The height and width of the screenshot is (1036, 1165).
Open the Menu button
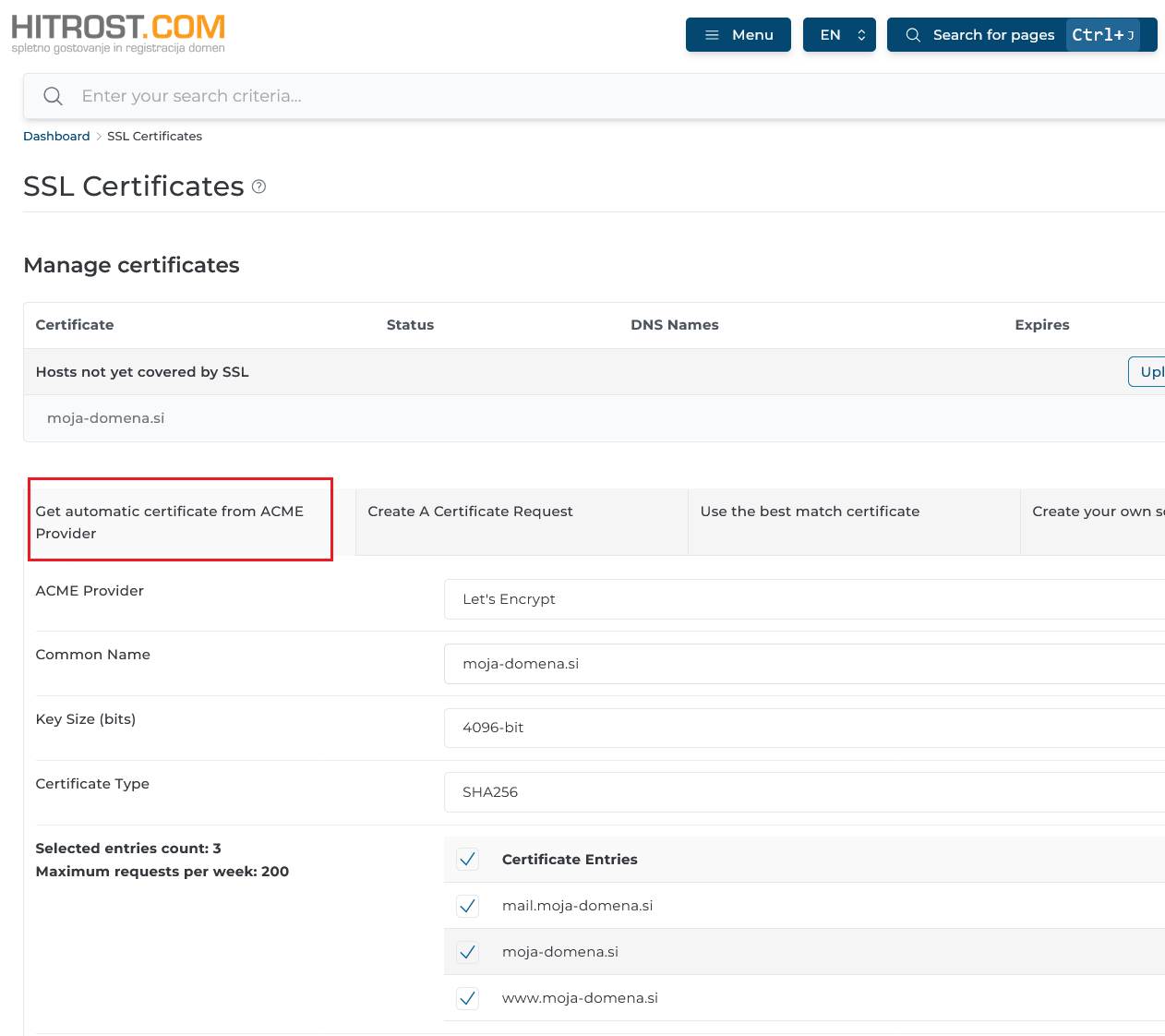[739, 35]
